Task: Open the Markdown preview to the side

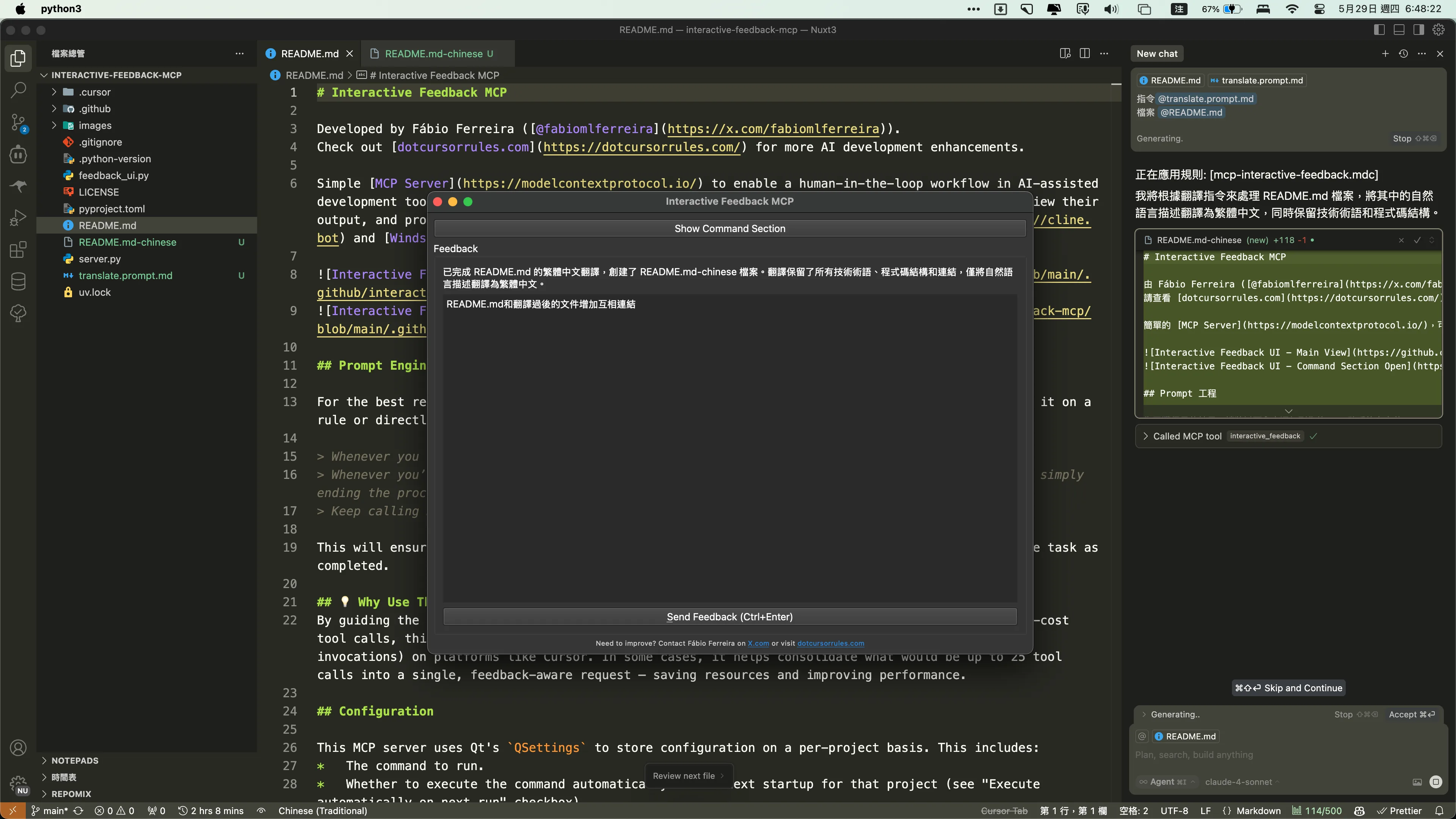Action: coord(1065,54)
